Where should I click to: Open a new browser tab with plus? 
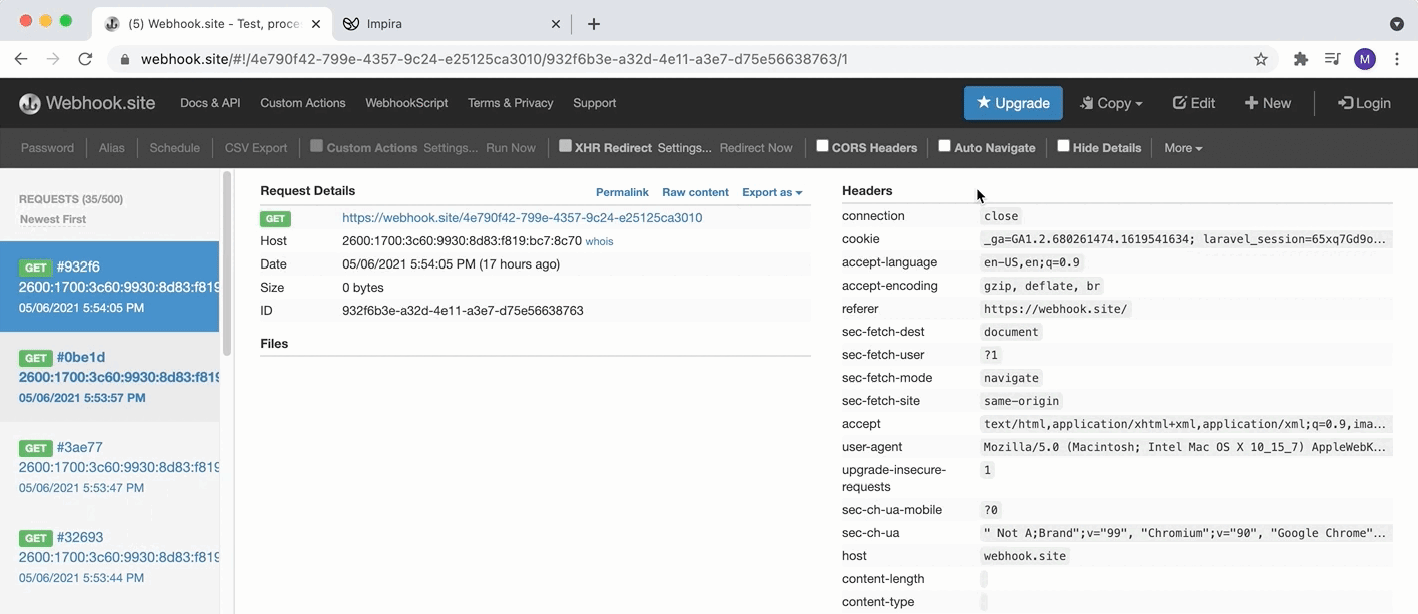pyautogui.click(x=594, y=24)
